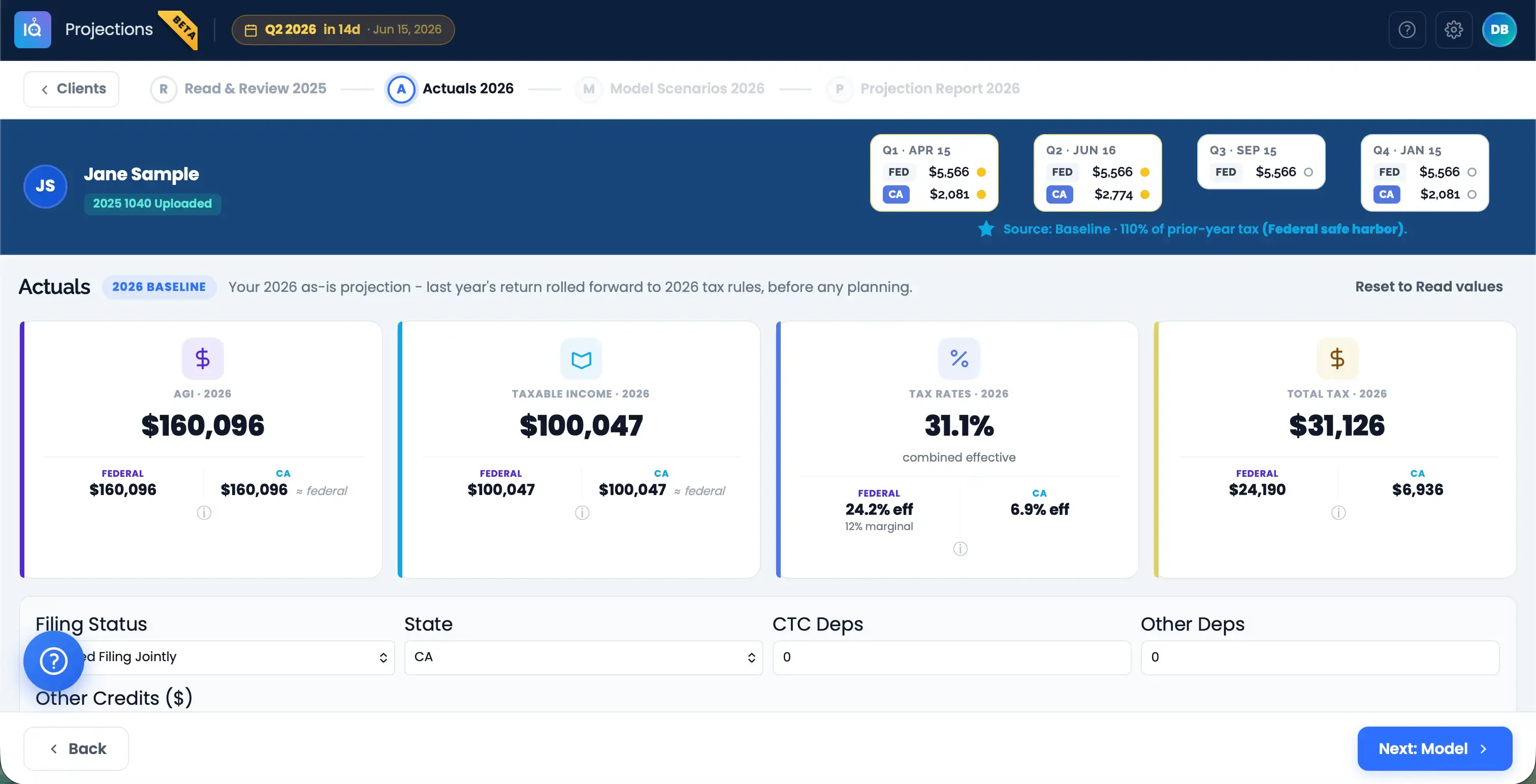Click the Next: Model button

tap(1434, 748)
